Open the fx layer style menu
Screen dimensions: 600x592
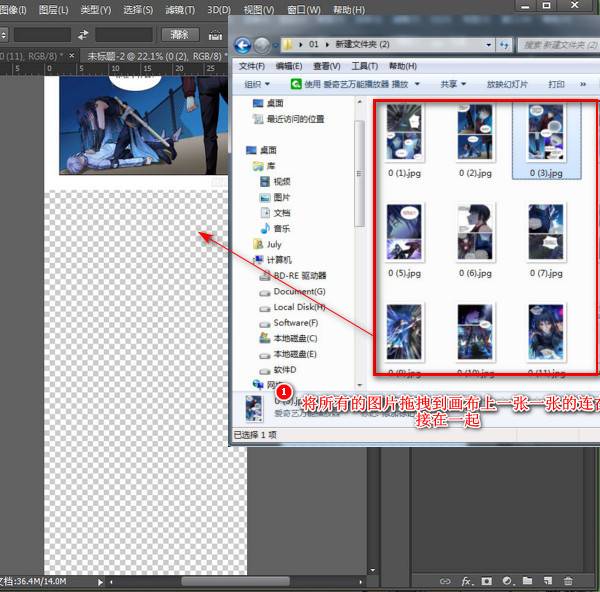point(467,581)
